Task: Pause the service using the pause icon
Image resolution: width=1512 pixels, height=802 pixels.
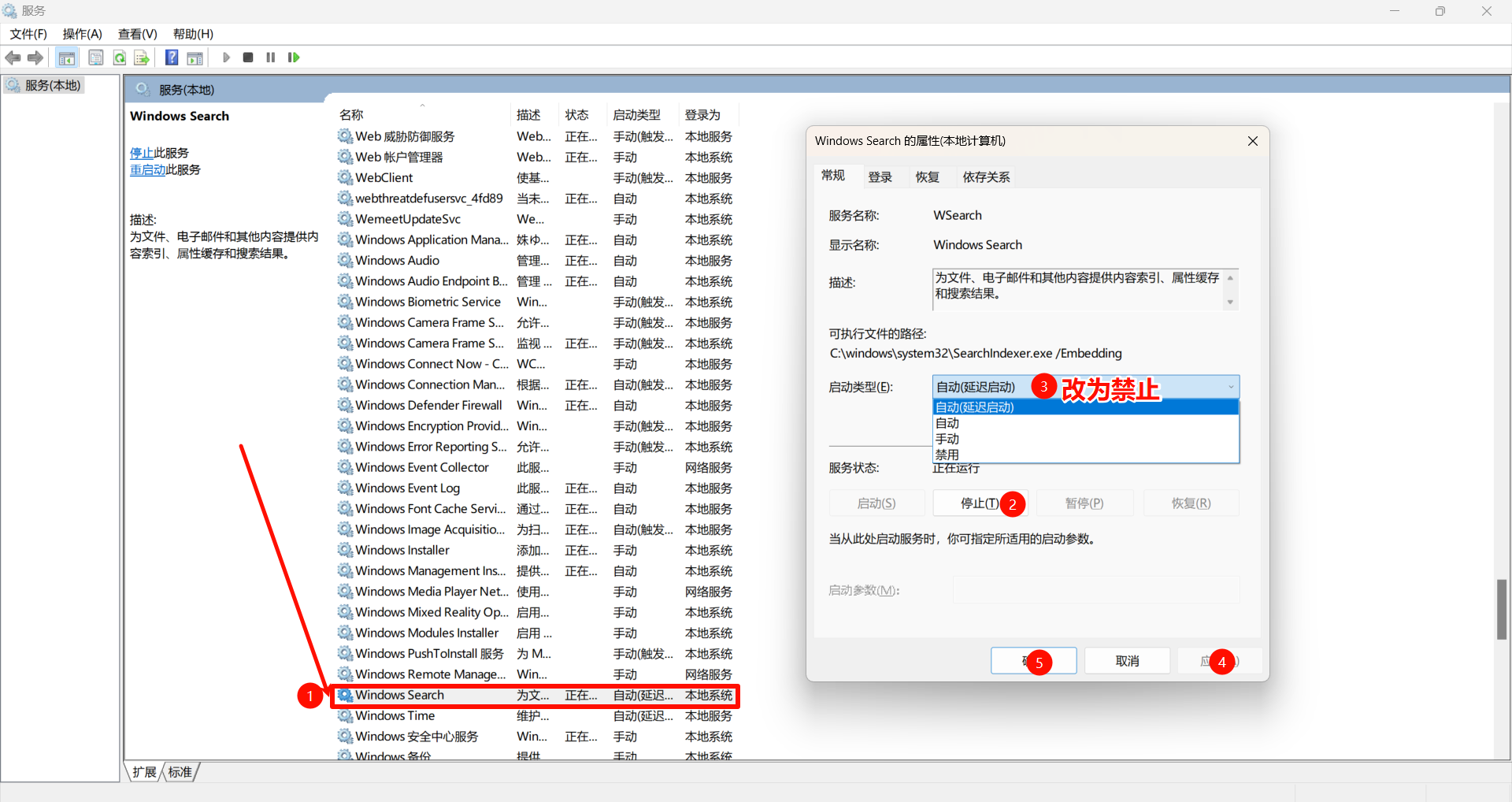Action: click(x=270, y=57)
